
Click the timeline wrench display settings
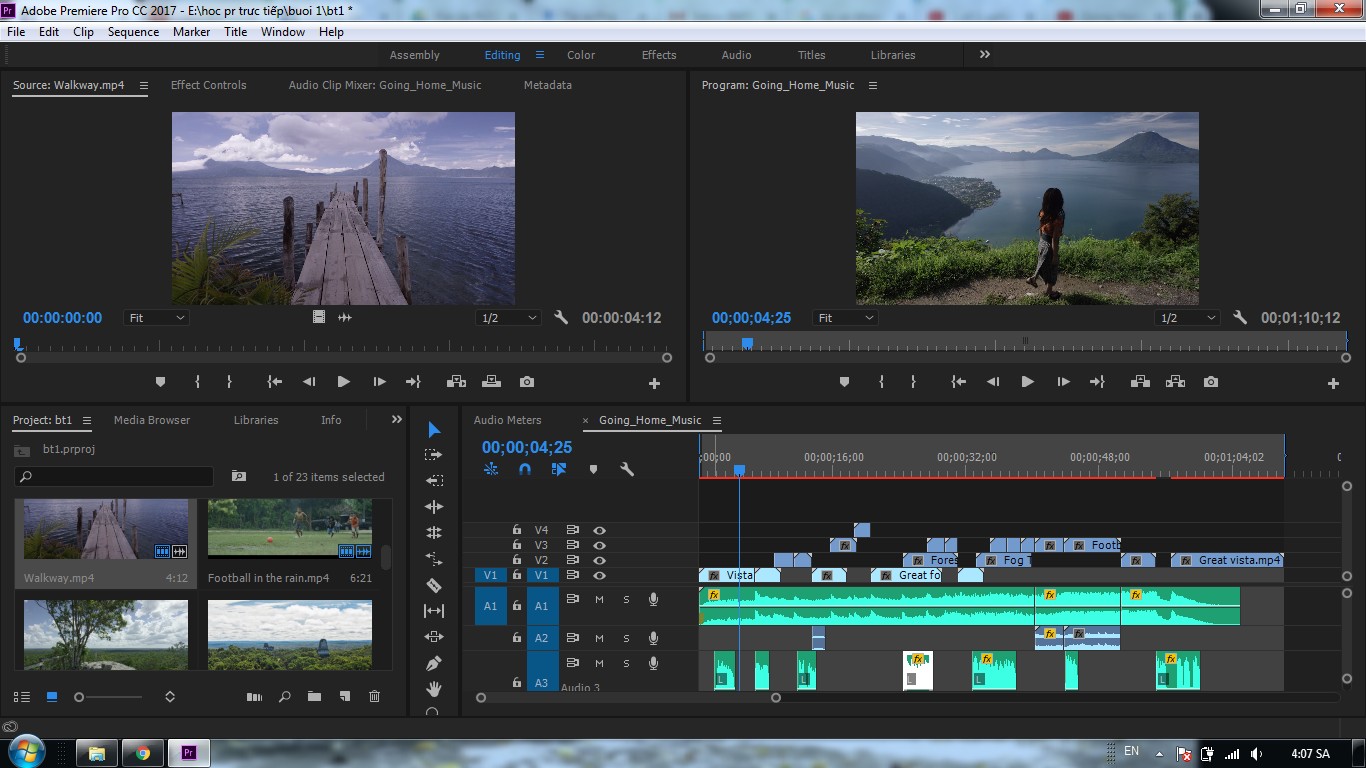[627, 469]
